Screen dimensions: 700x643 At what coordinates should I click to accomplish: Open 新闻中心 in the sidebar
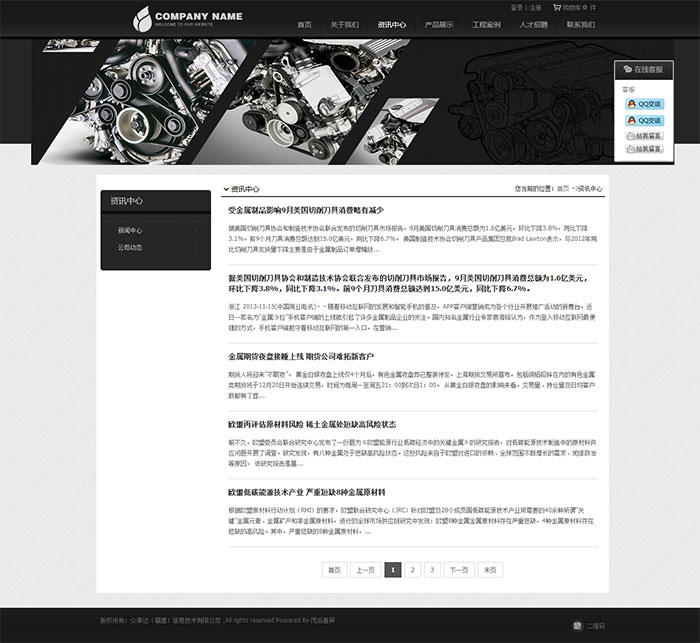pyautogui.click(x=130, y=230)
